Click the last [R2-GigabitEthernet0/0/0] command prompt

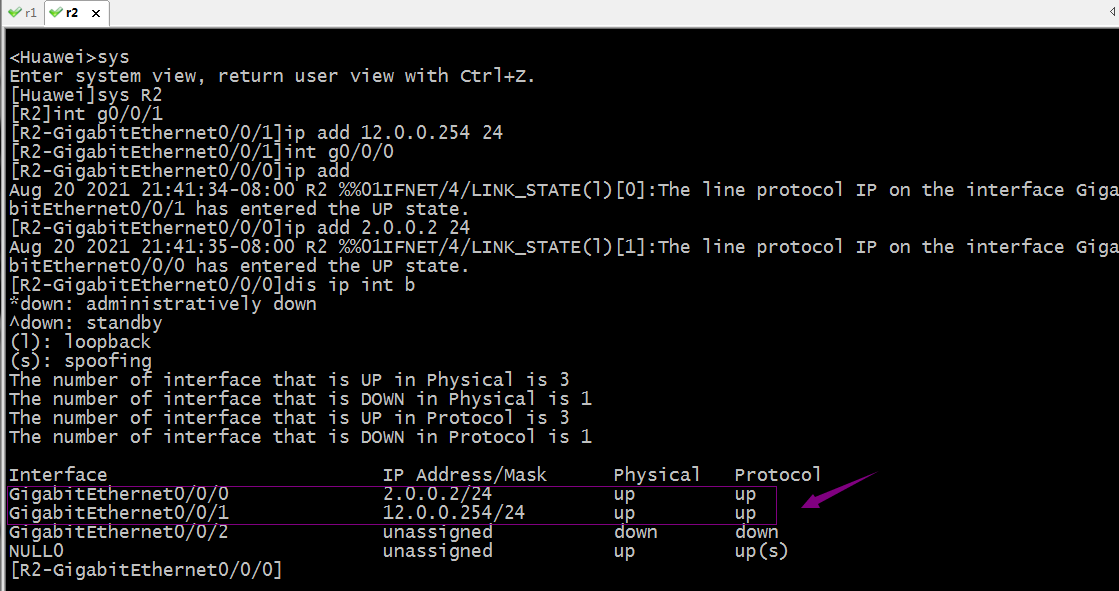click(146, 570)
